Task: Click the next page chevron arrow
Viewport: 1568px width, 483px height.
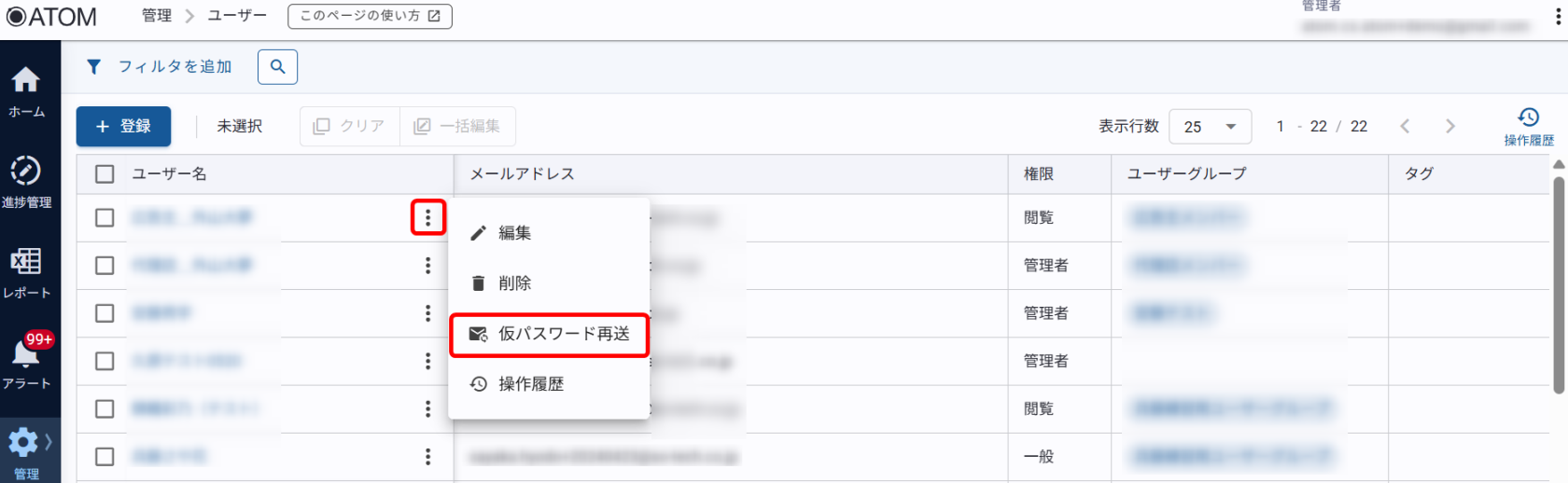Action: click(1449, 127)
